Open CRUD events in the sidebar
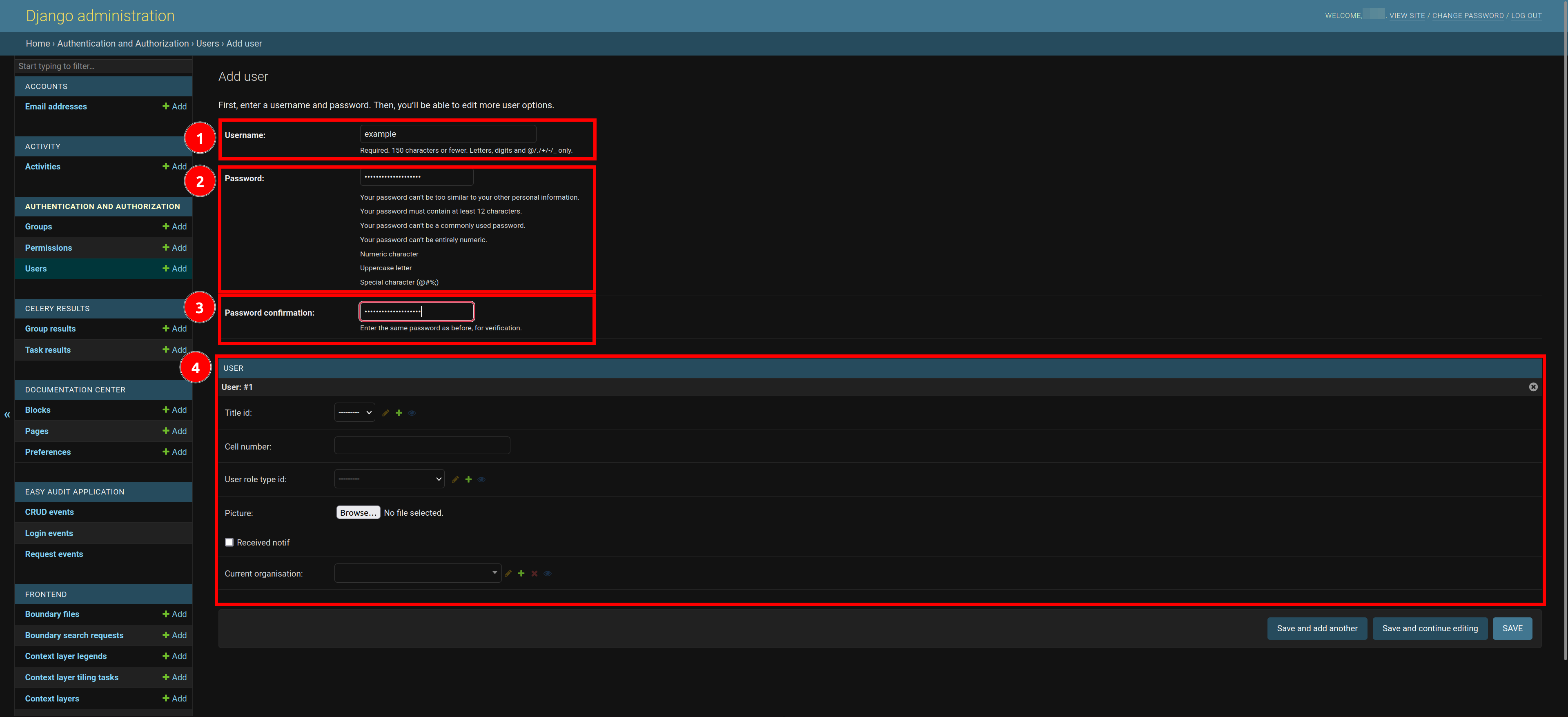Image resolution: width=1568 pixels, height=717 pixels. [49, 512]
